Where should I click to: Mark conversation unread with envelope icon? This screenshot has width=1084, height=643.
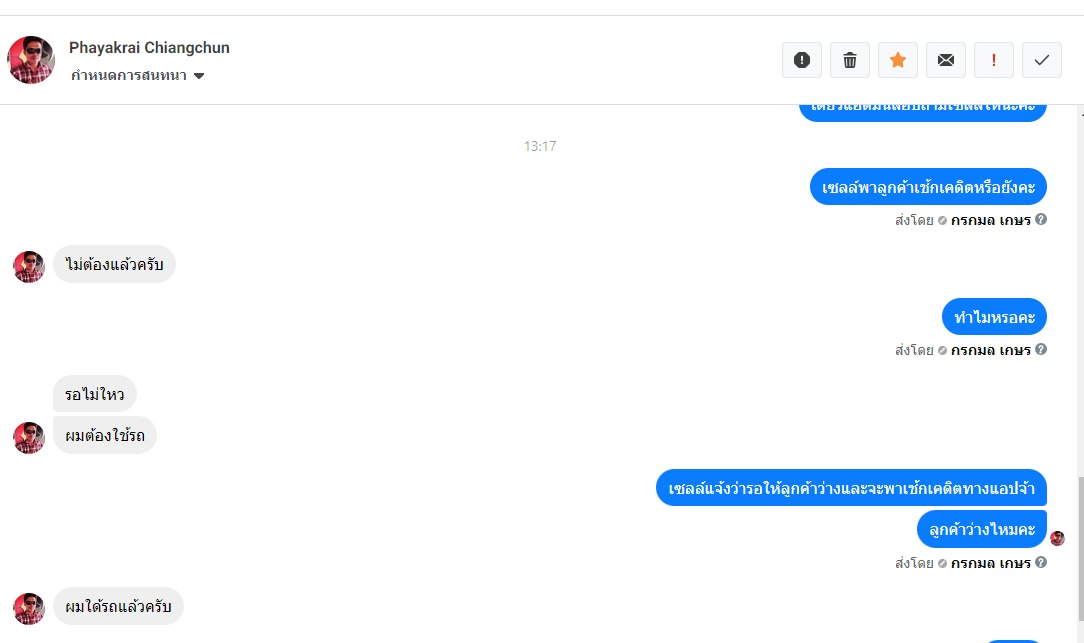[x=946, y=60]
